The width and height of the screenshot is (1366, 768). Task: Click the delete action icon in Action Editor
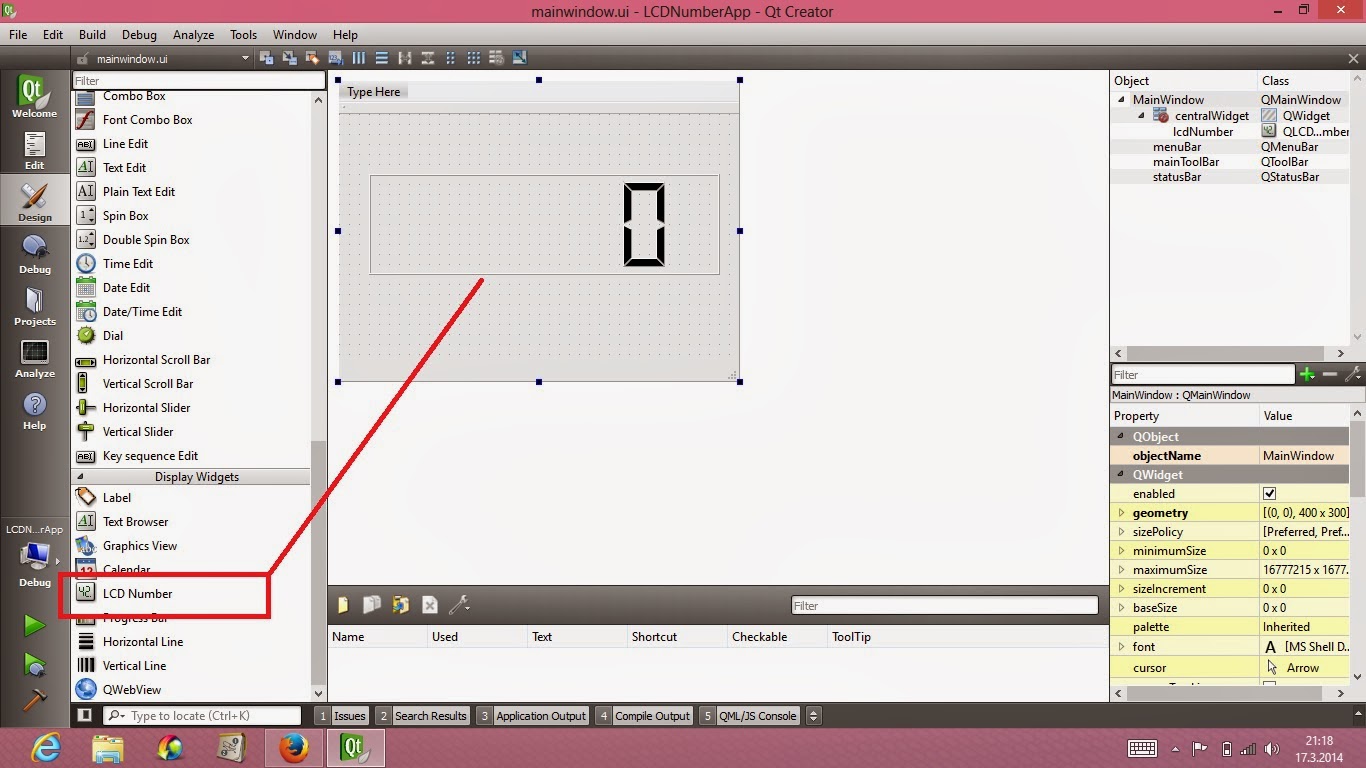pyautogui.click(x=430, y=605)
